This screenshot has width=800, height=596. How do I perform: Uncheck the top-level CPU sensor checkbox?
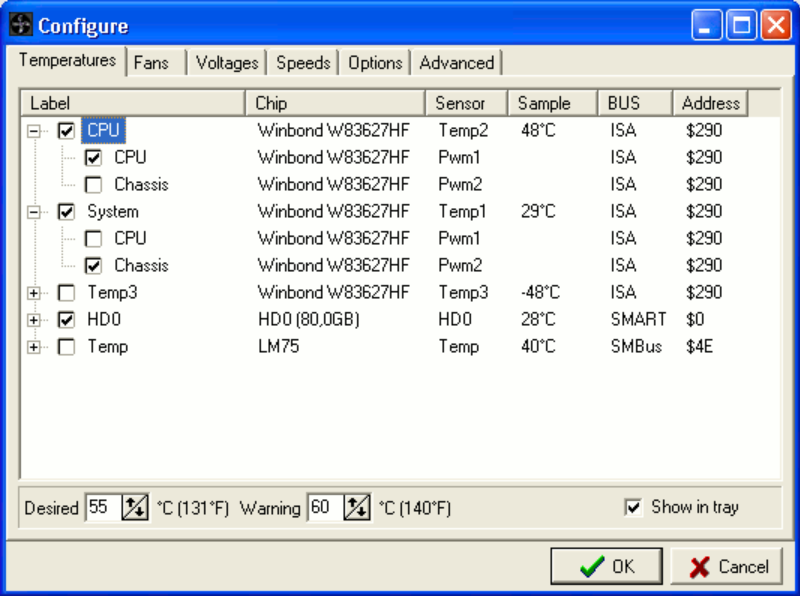(x=66, y=131)
